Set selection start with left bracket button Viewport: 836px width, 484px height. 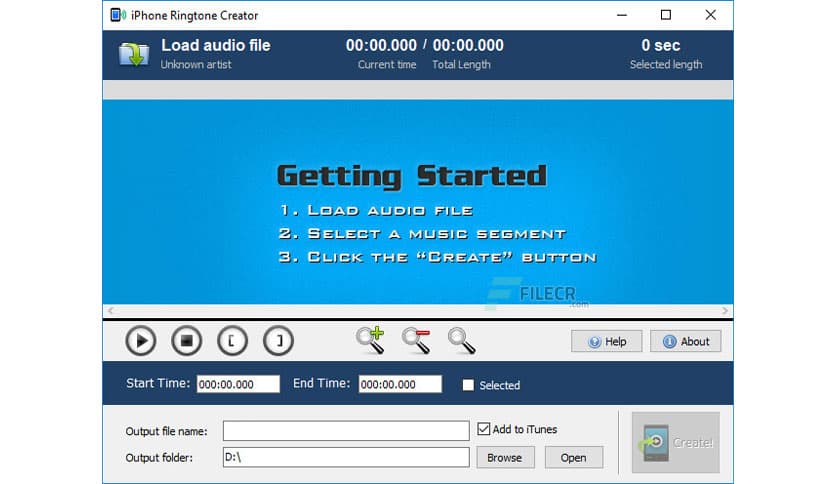232,341
